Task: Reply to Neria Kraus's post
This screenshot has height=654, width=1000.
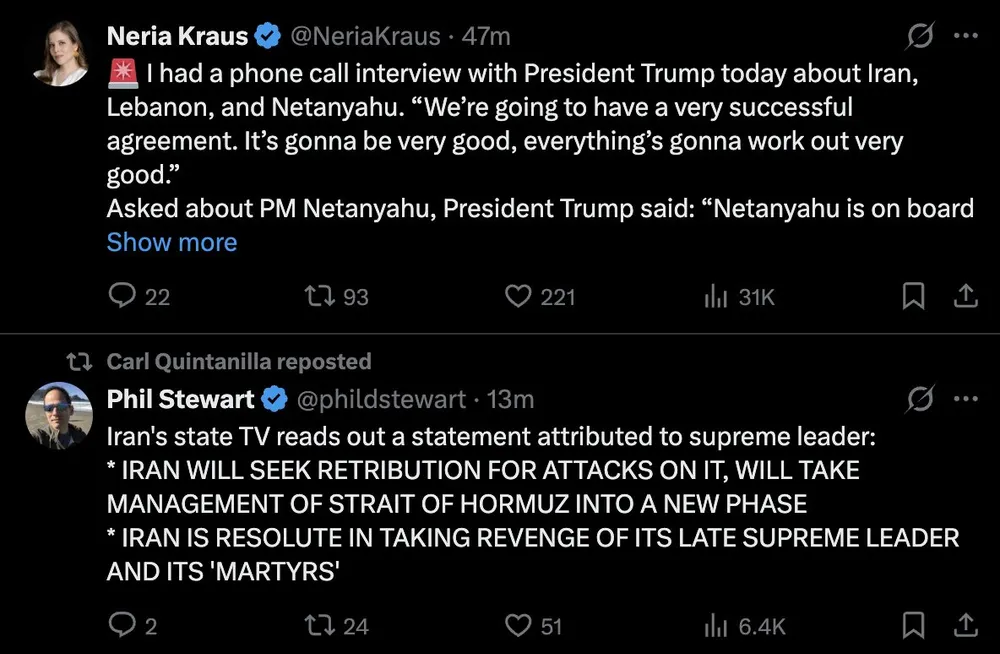Action: tap(122, 296)
